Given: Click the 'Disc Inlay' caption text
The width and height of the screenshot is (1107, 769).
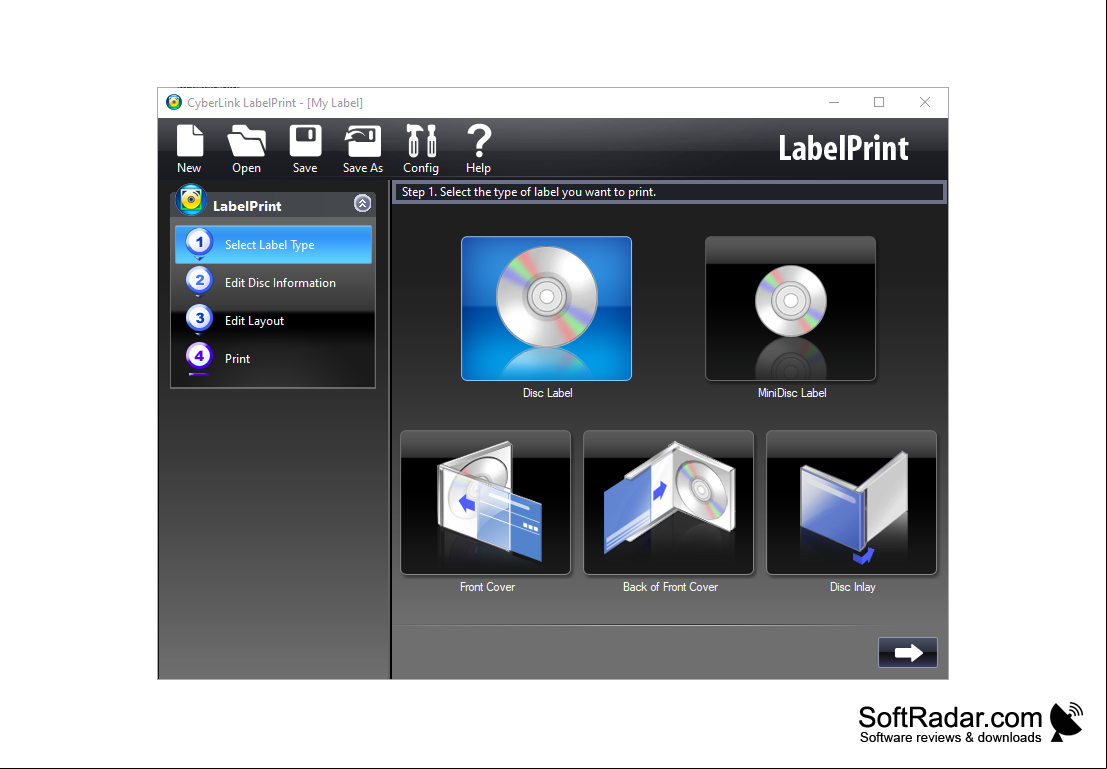Looking at the screenshot, I should tap(852, 587).
